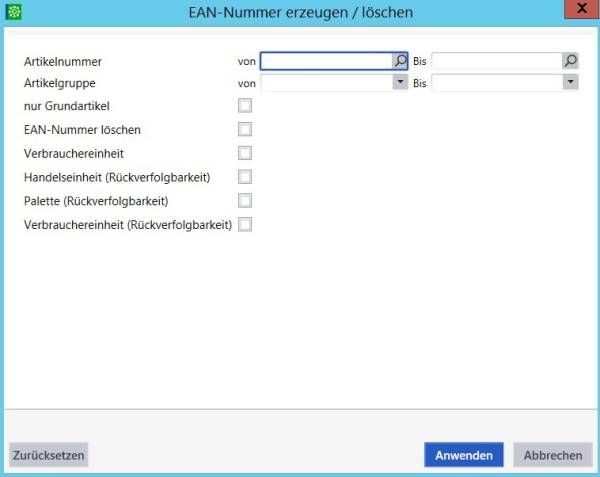The height and width of the screenshot is (477, 600).
Task: Close the EAN-Nummer erzeugen dialog
Action: point(582,9)
